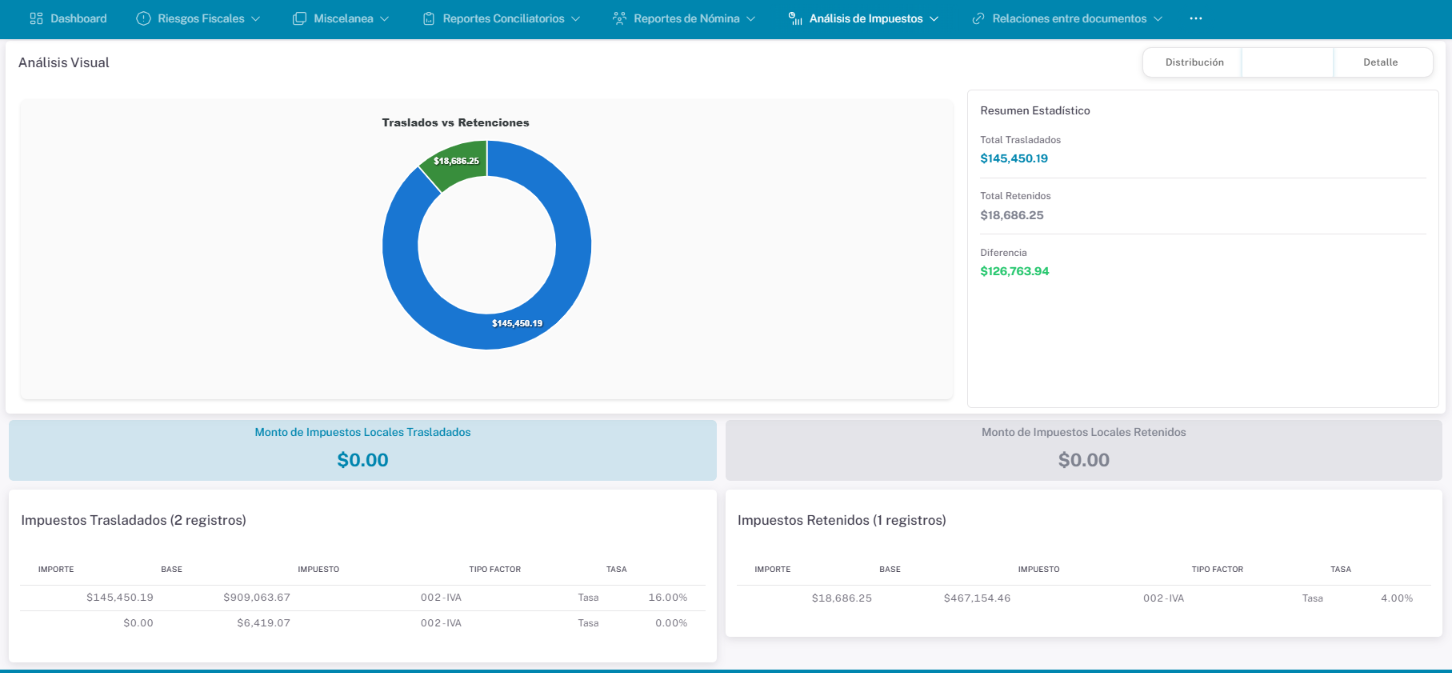Click the Reportes Conciliatorios clipboard icon
The height and width of the screenshot is (673, 1452).
[429, 19]
